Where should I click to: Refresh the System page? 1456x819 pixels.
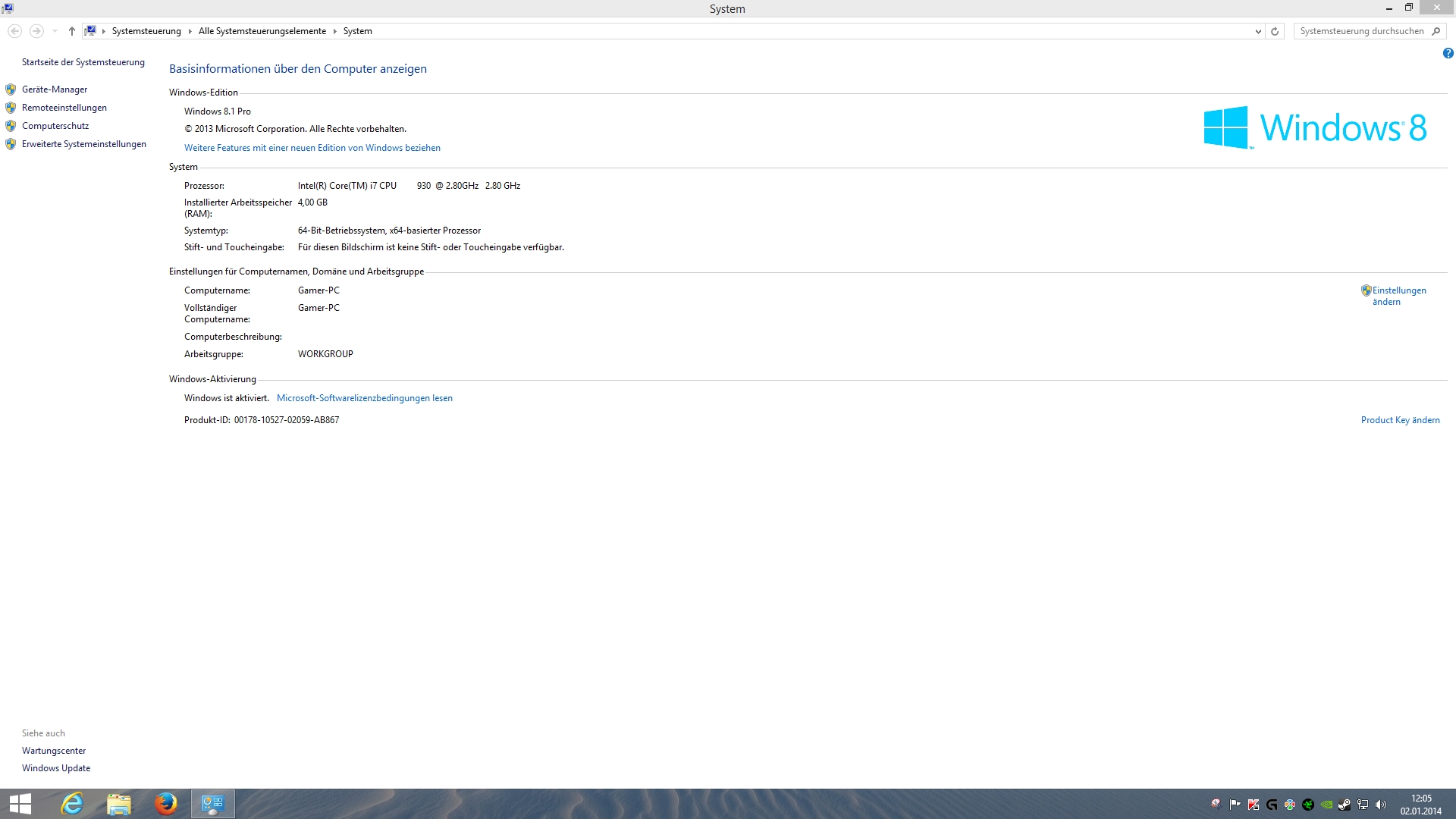(x=1275, y=31)
